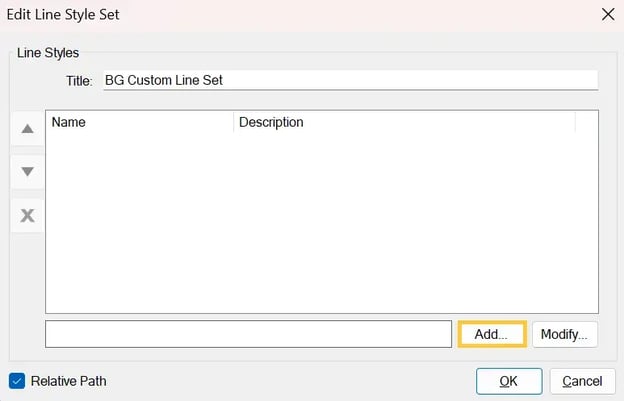Click the move up arrow icon

tap(27, 128)
